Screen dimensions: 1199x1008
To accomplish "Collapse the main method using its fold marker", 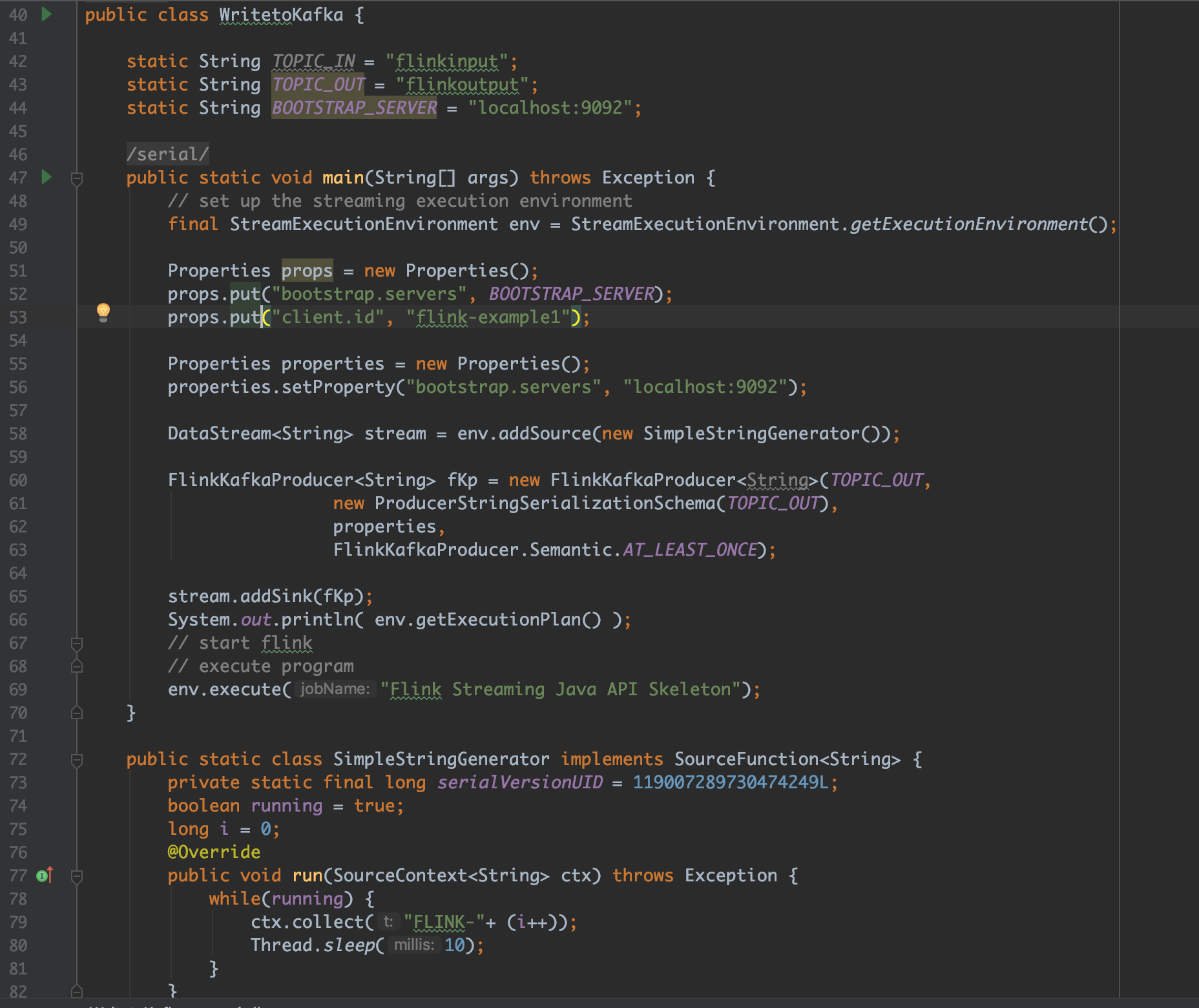I will click(x=76, y=178).
